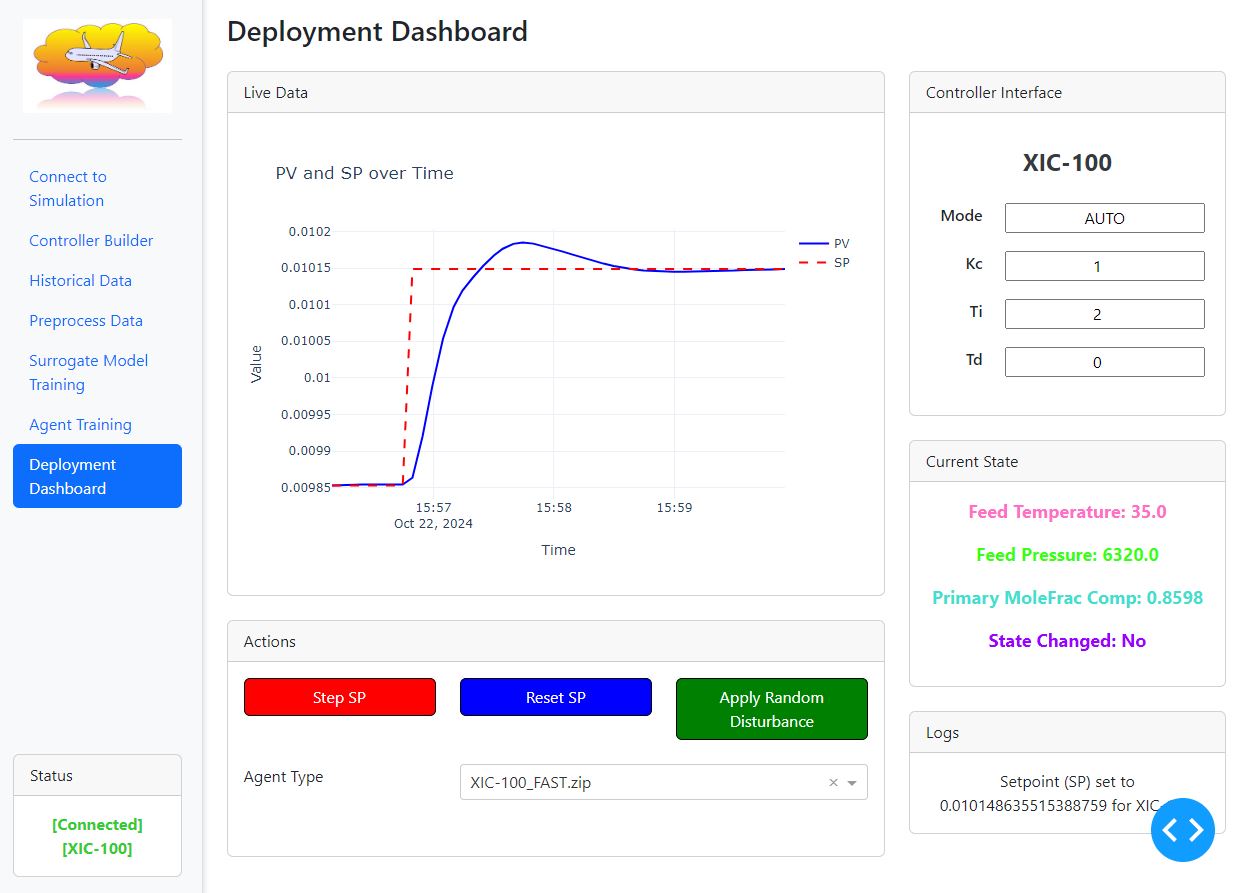Clear the Agent Type selection with the x icon
Image resolution: width=1246 pixels, height=893 pixels.
click(x=833, y=783)
